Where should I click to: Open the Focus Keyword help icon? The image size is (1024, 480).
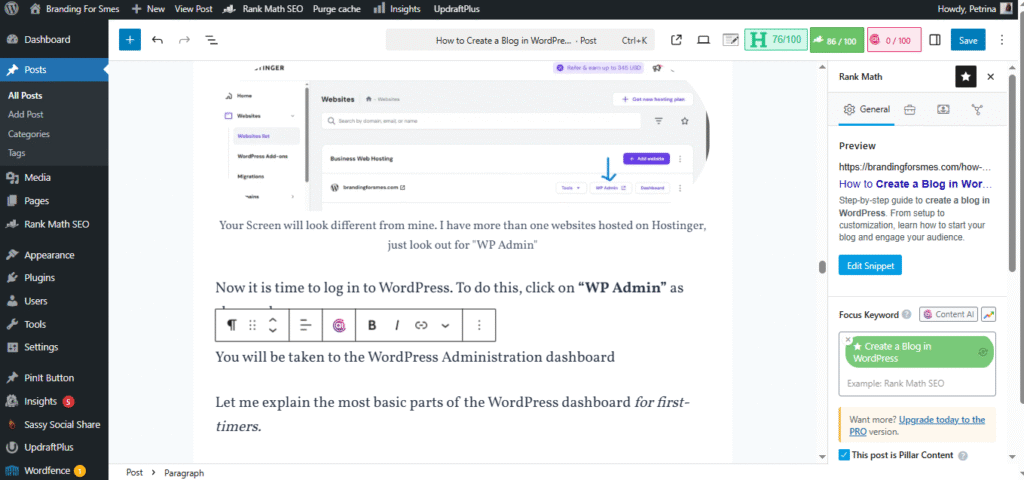(906, 315)
